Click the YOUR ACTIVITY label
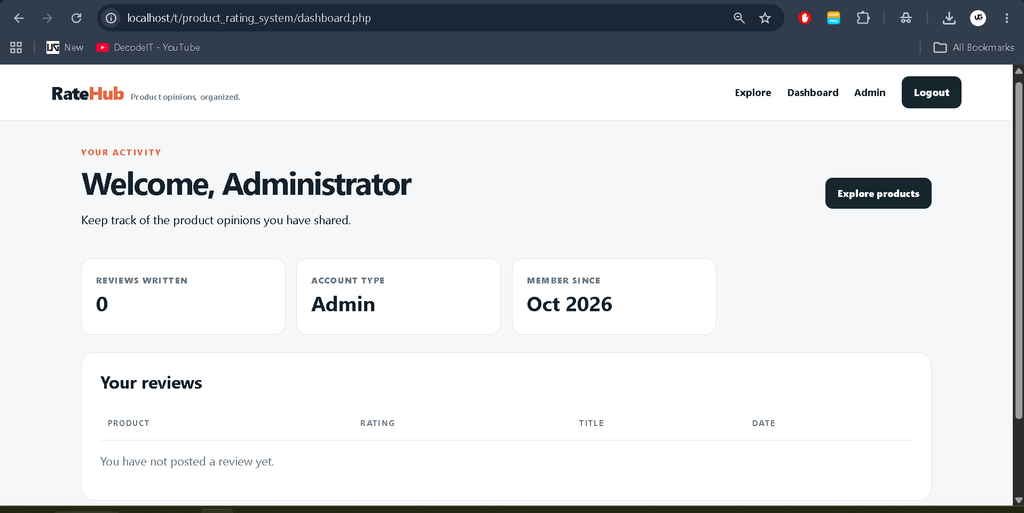 point(121,152)
